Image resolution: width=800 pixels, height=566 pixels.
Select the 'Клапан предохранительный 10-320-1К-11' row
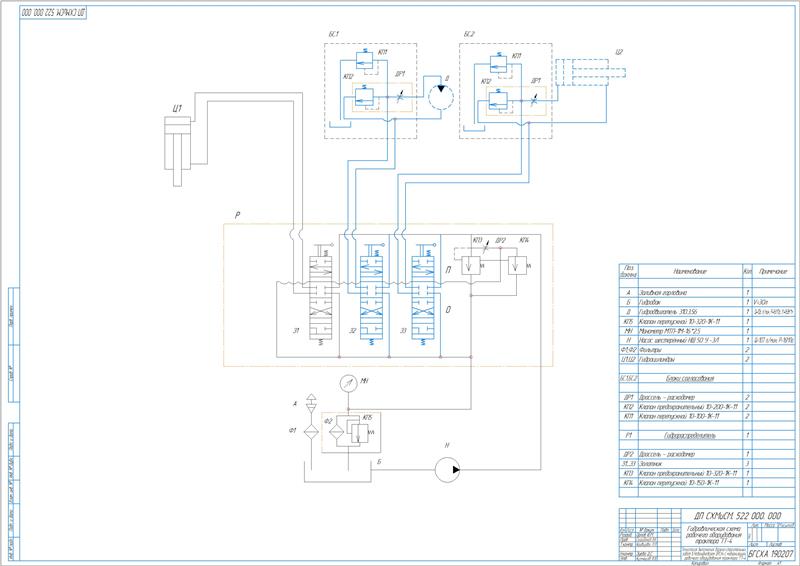(707, 474)
